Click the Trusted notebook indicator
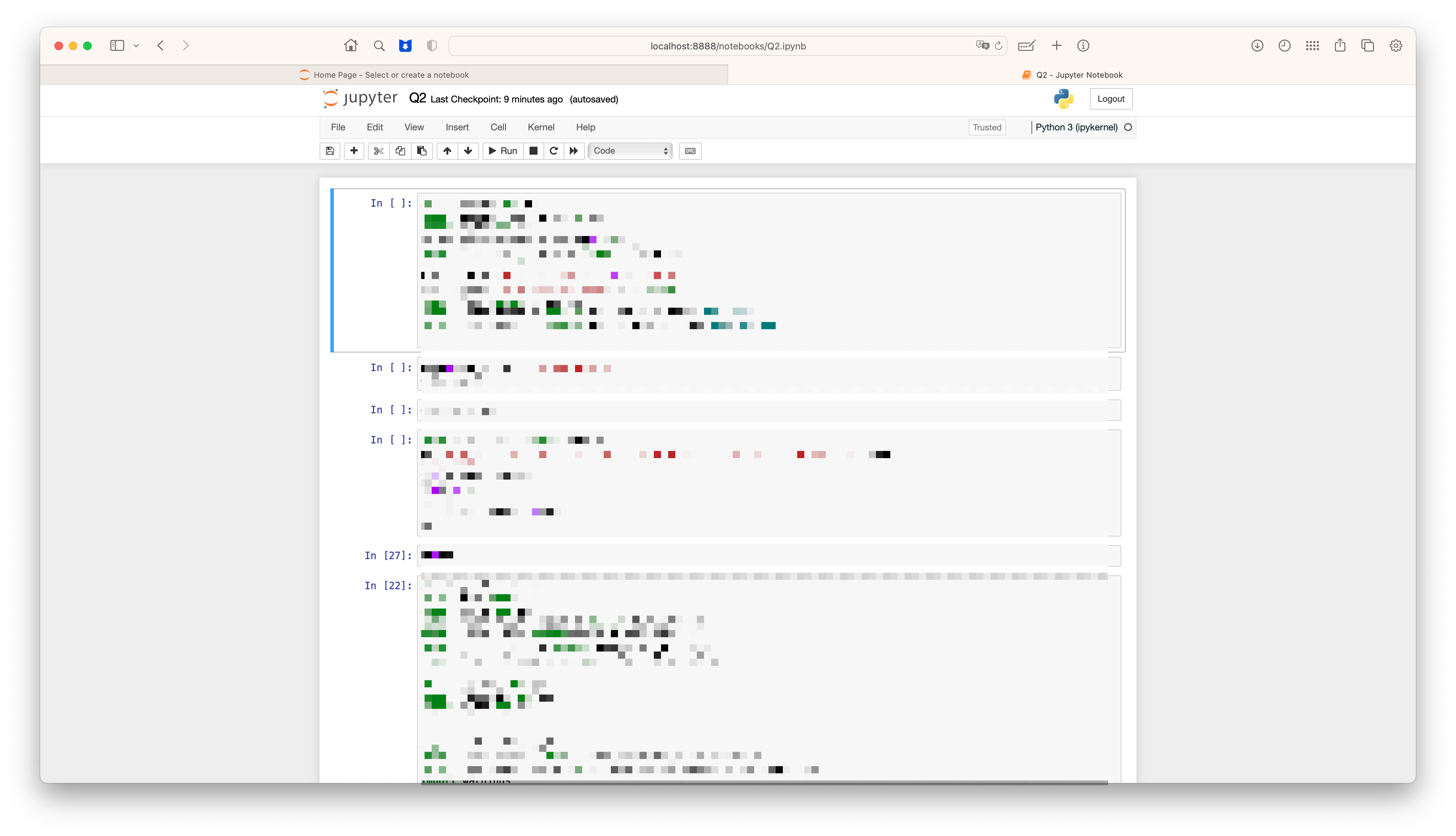Screen dimensions: 1456x836 tap(986, 127)
